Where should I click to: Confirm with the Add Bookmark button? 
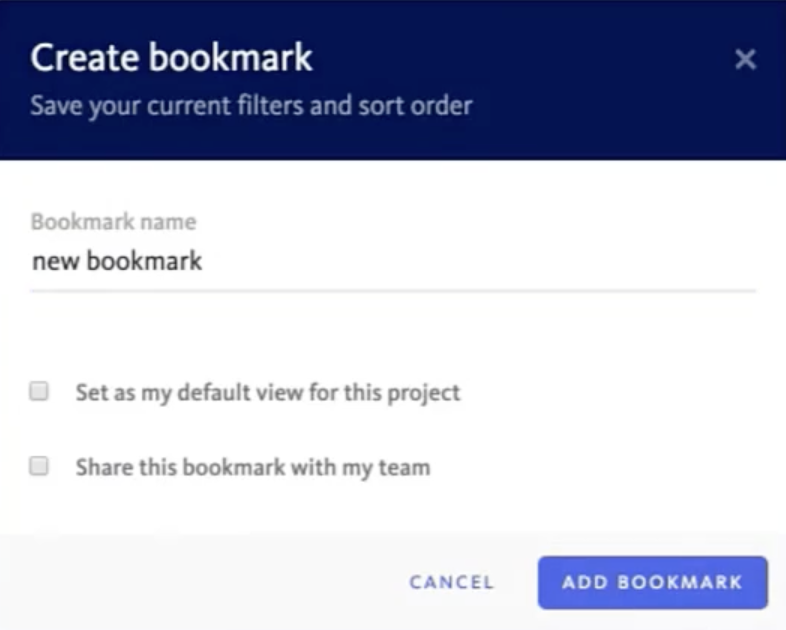click(653, 583)
